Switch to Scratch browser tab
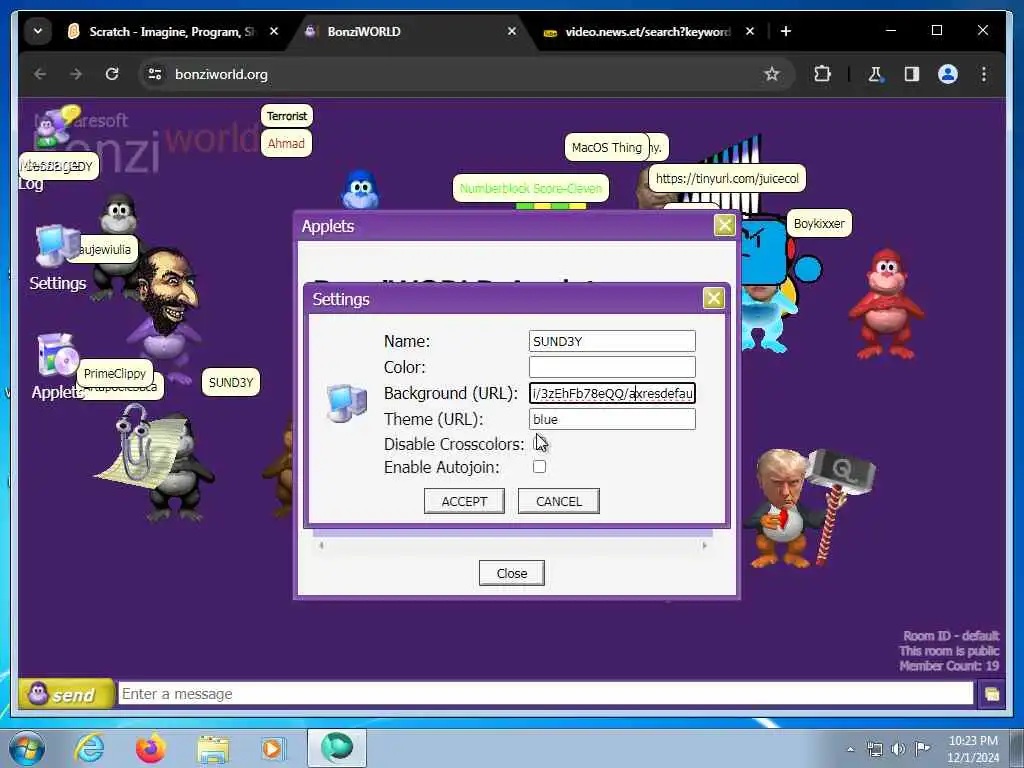 click(x=171, y=31)
